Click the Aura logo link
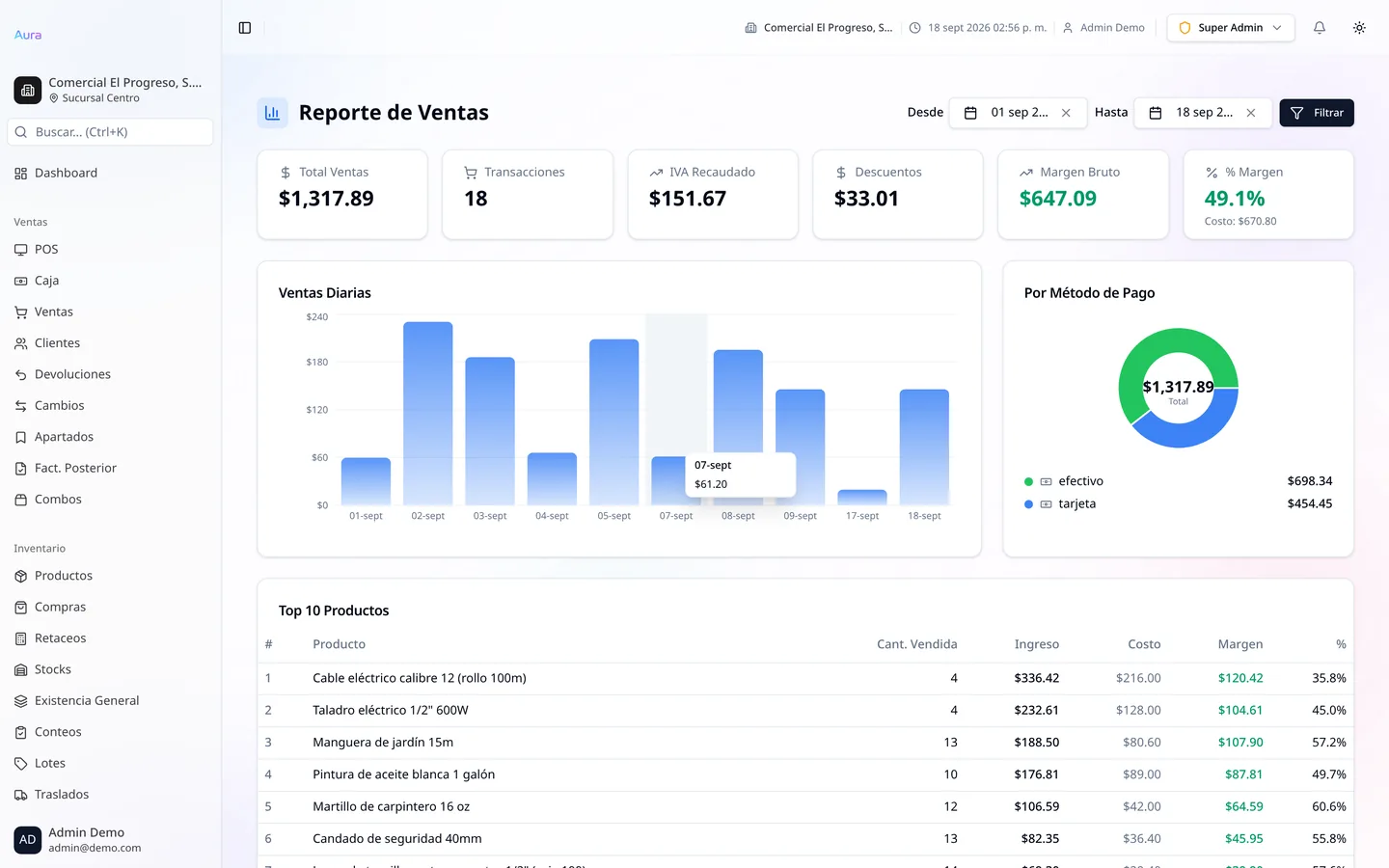This screenshot has height=868, width=1389. tap(28, 35)
